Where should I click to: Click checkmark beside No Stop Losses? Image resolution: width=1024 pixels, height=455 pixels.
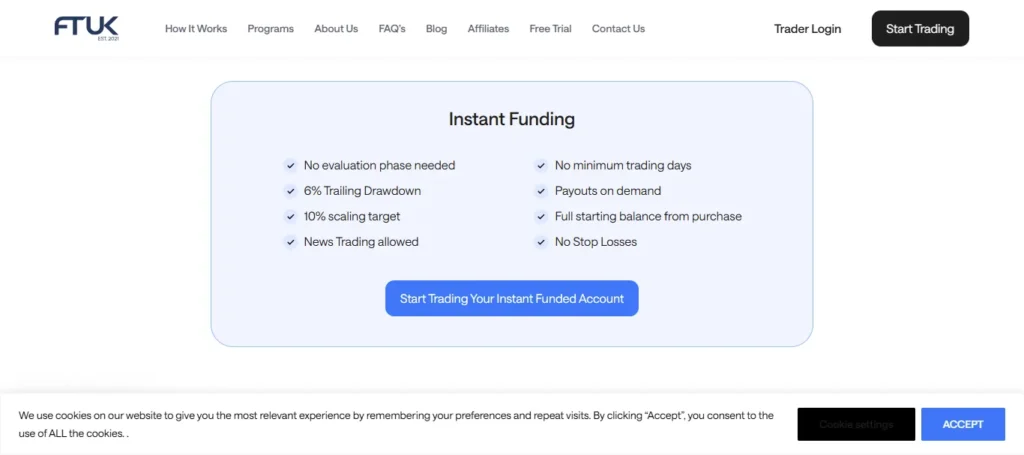(541, 242)
